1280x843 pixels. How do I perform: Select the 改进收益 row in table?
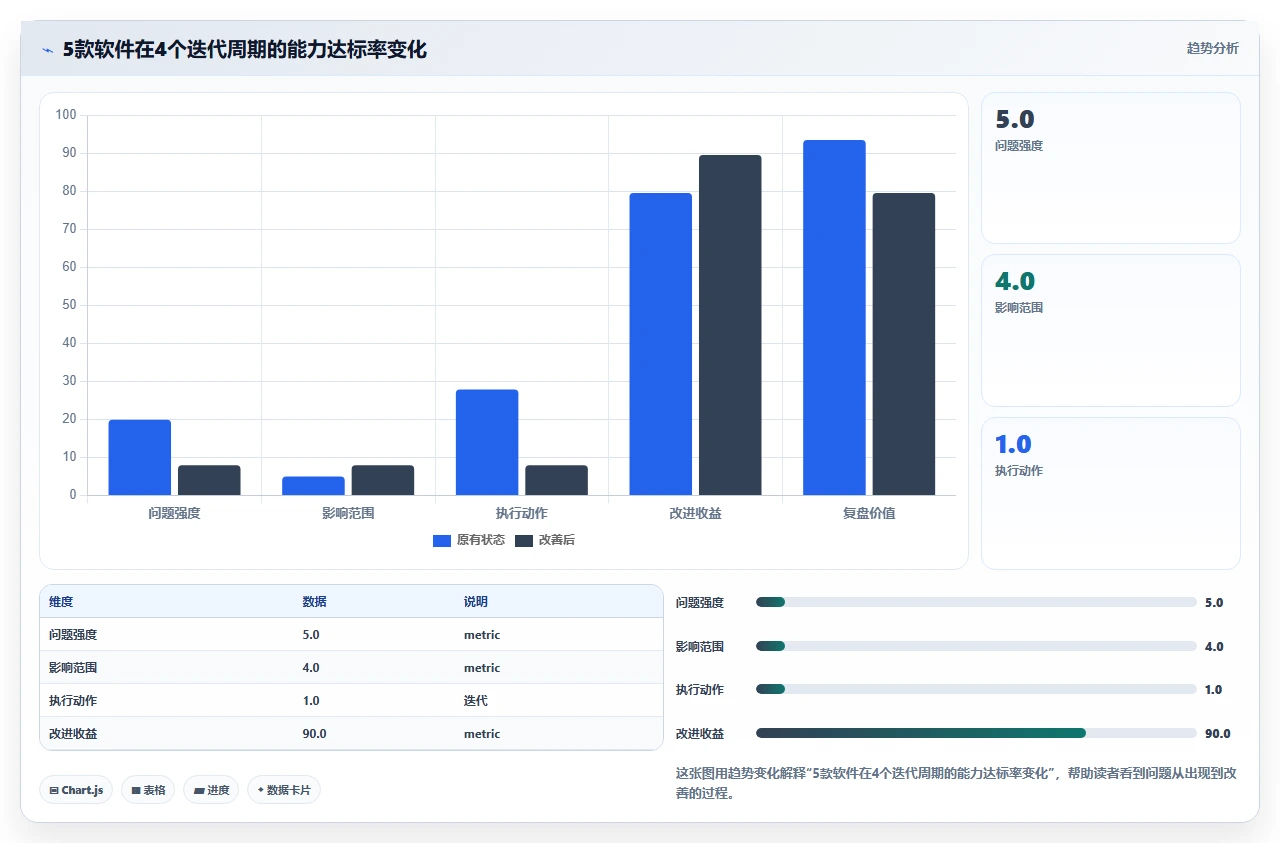coord(351,733)
